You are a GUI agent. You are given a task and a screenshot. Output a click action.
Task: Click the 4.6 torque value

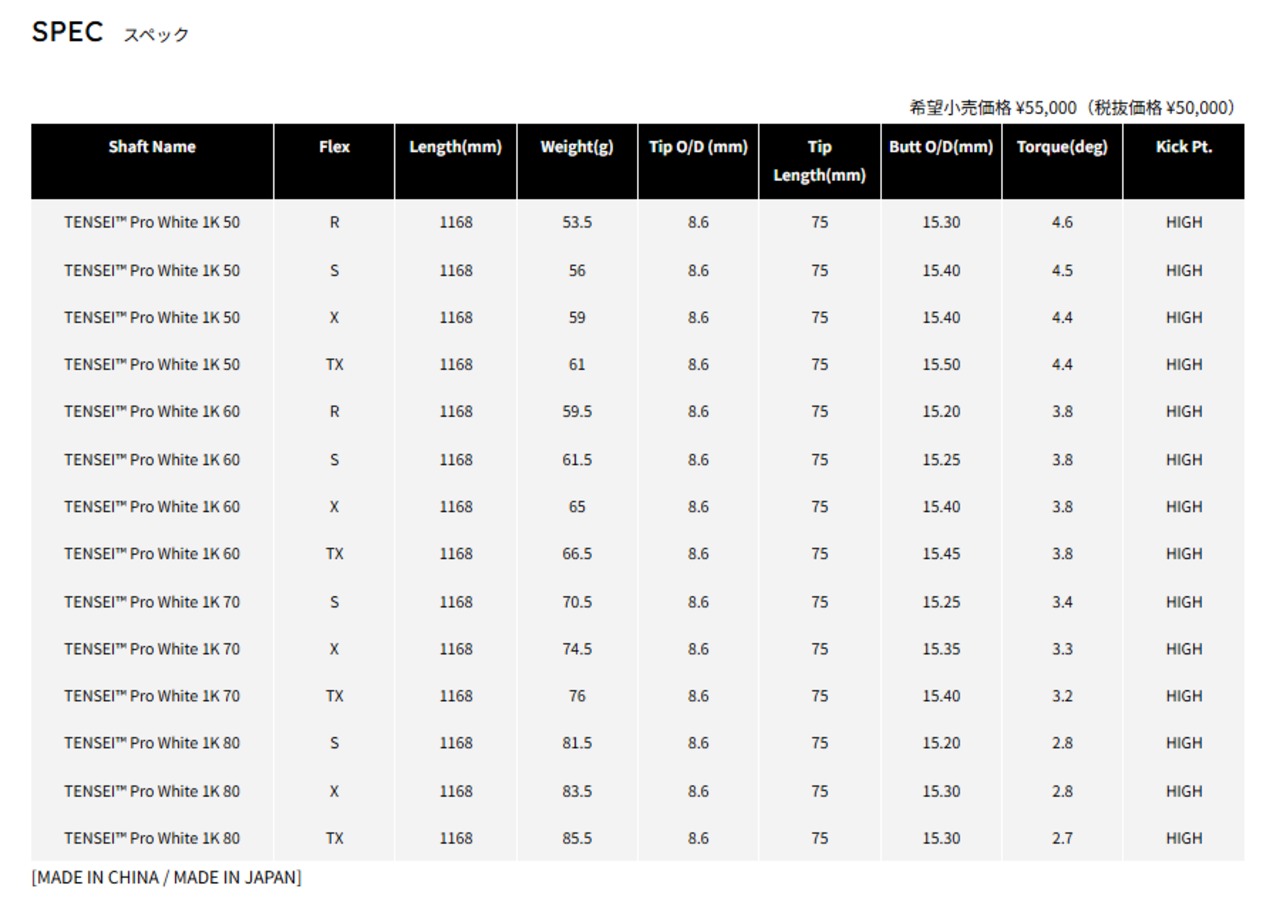click(1062, 222)
